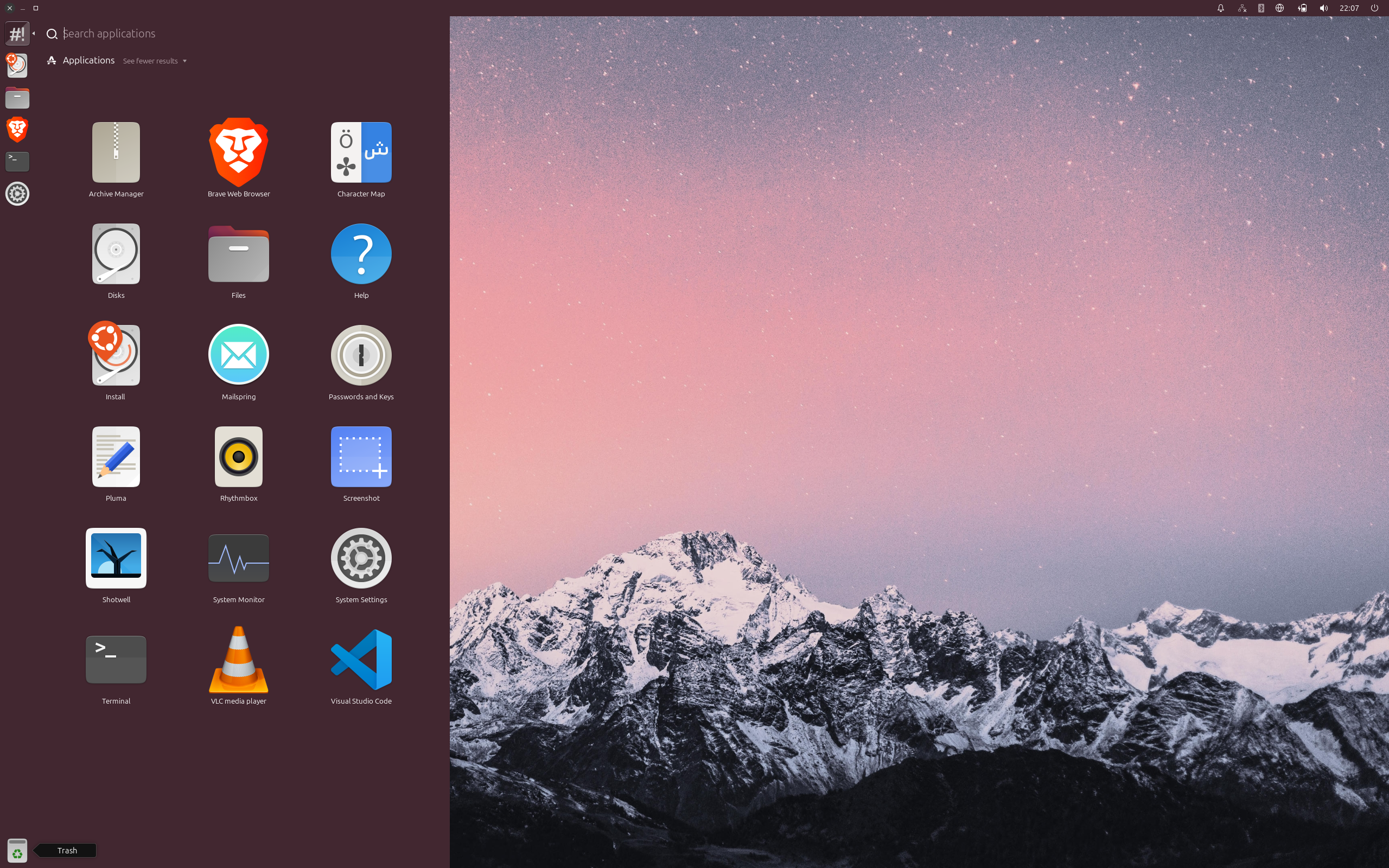Viewport: 1389px width, 868px height.
Task: Open battery indicator in top panel
Action: point(1302,8)
